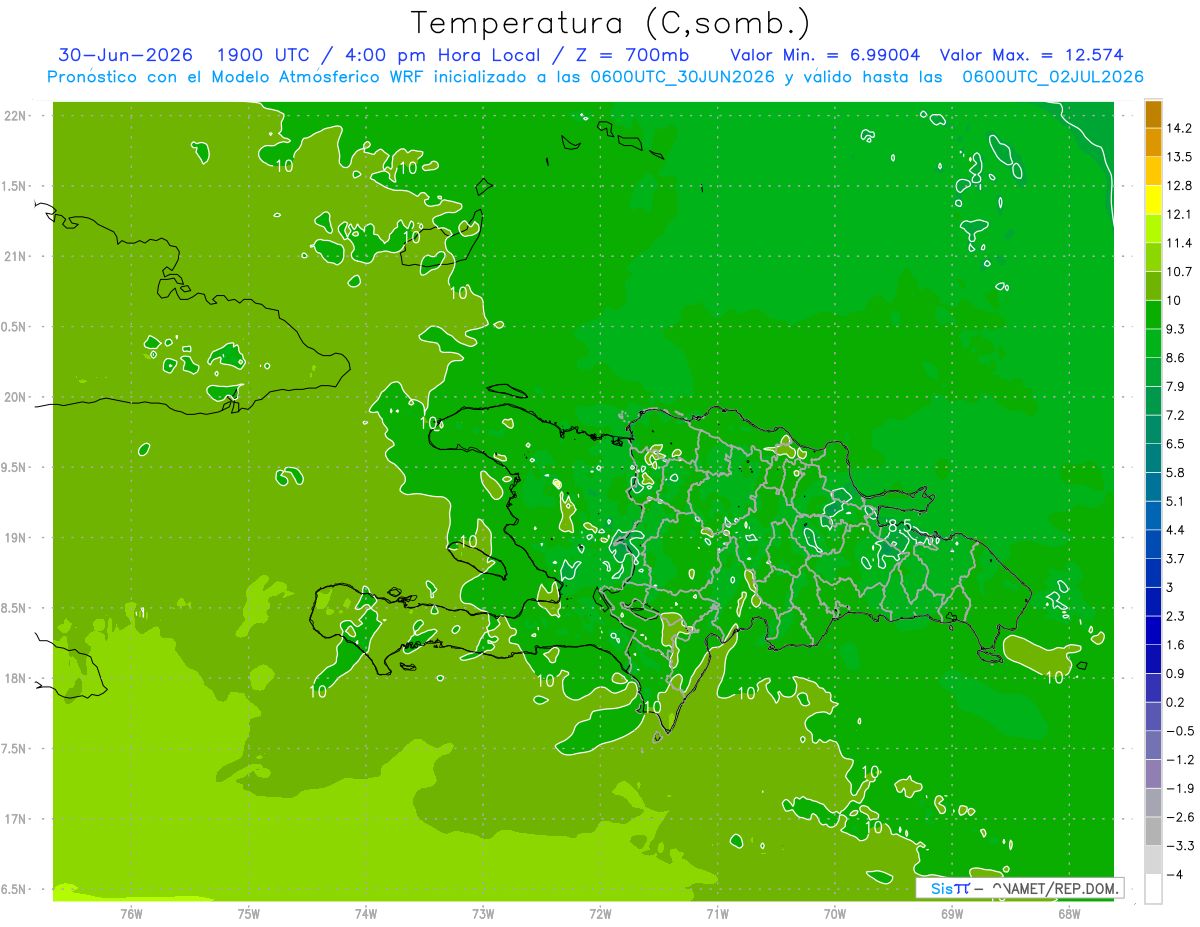Click the "69W" longitude axis label
This screenshot has width=1200, height=927.
click(952, 914)
